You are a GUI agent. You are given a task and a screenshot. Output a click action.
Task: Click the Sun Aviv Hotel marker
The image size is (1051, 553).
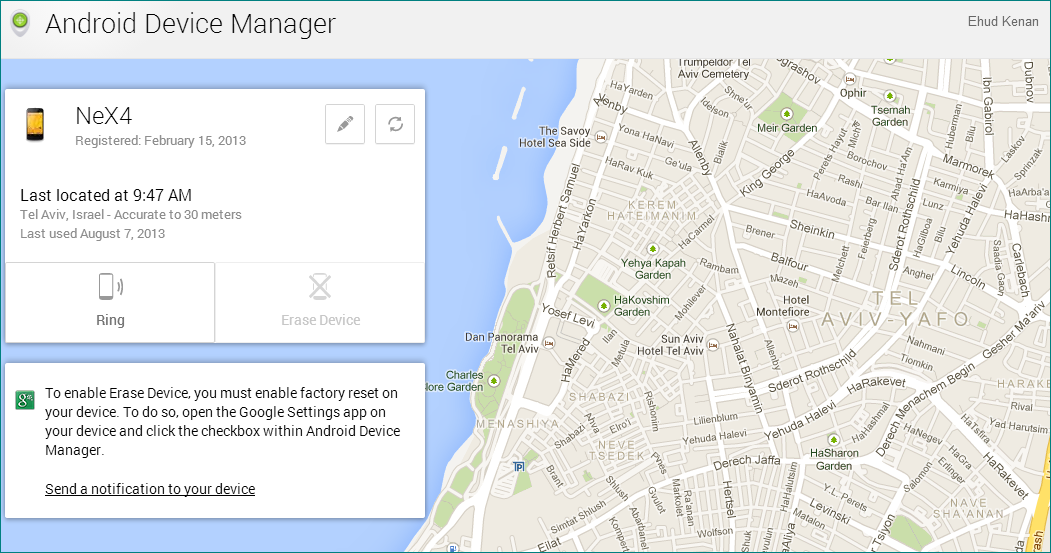[712, 345]
